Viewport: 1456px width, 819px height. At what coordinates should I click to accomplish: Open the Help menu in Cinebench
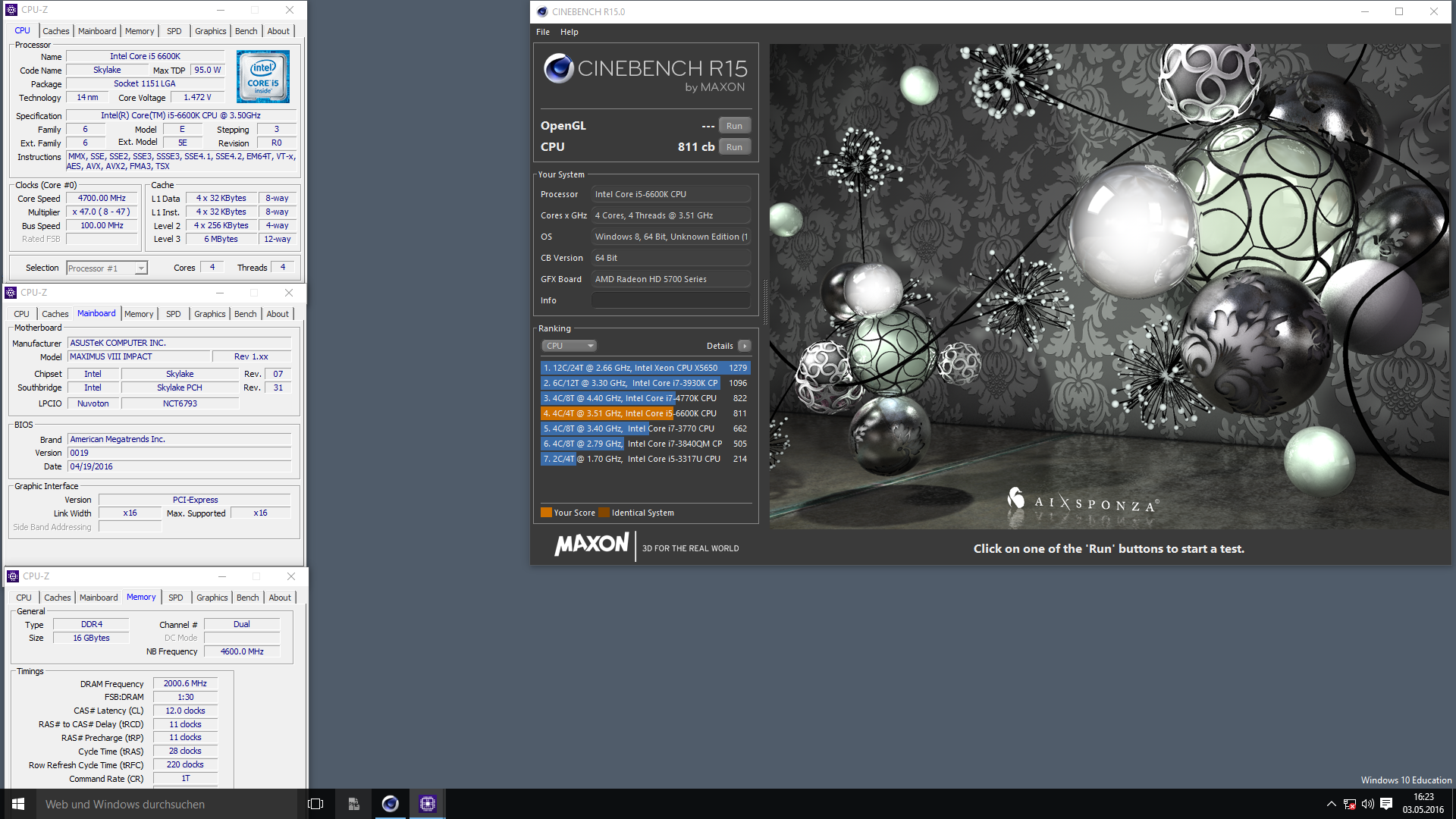[570, 32]
